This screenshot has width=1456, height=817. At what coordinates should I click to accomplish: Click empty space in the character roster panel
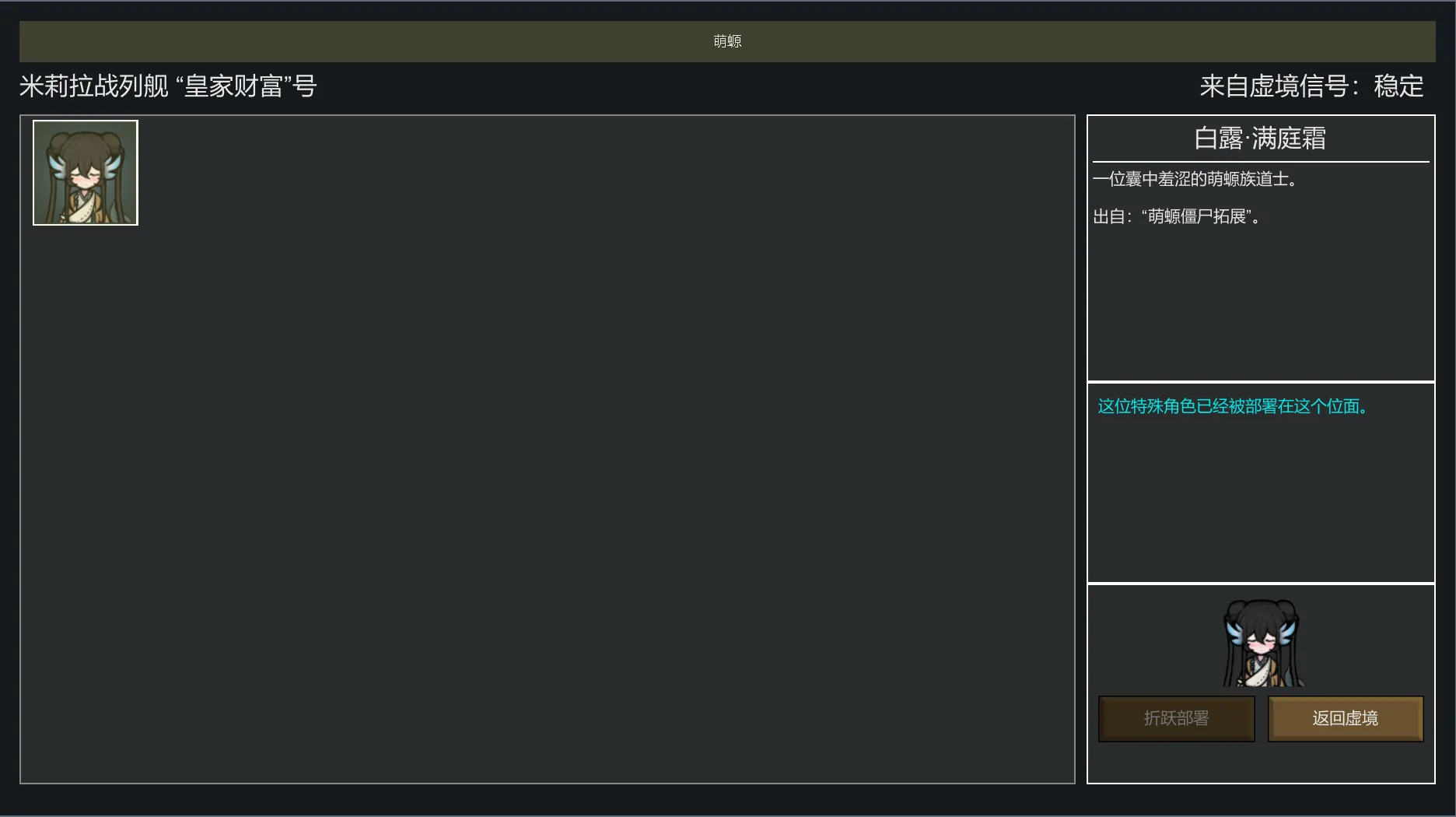click(x=544, y=467)
